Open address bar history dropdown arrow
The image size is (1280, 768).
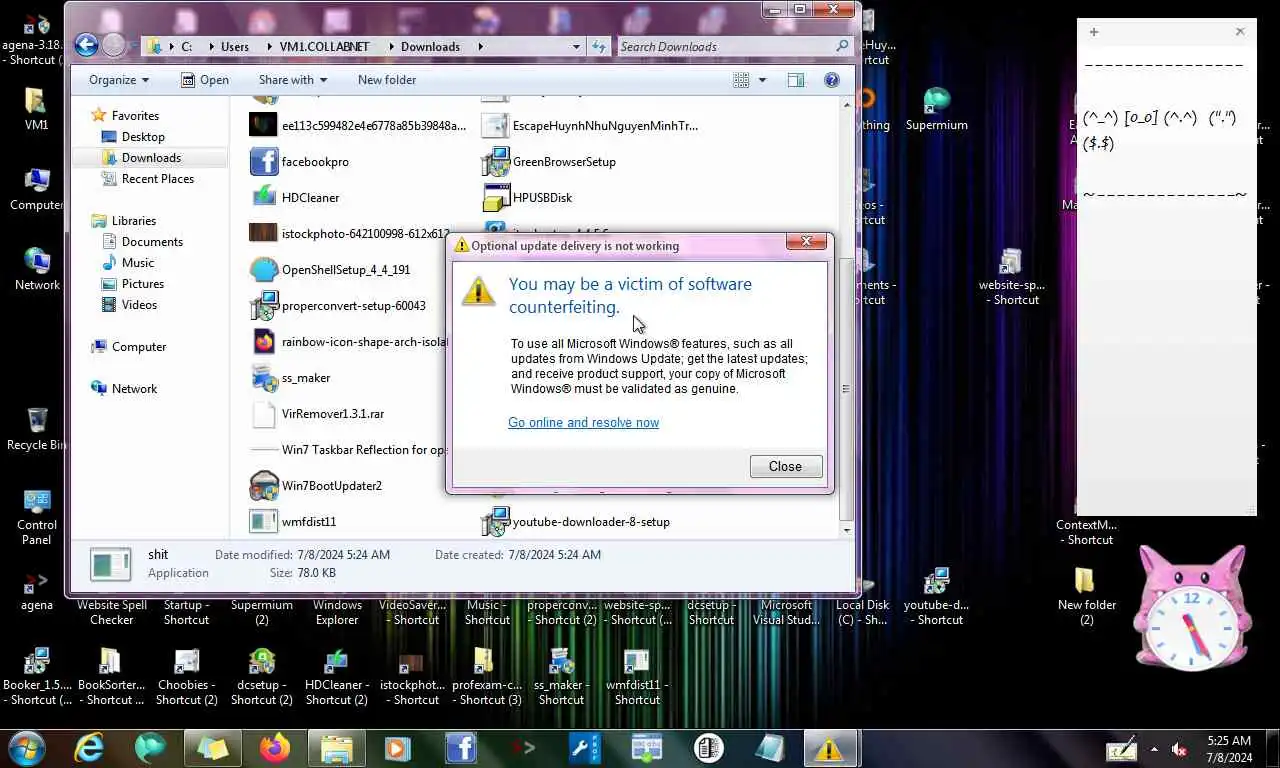click(x=576, y=46)
